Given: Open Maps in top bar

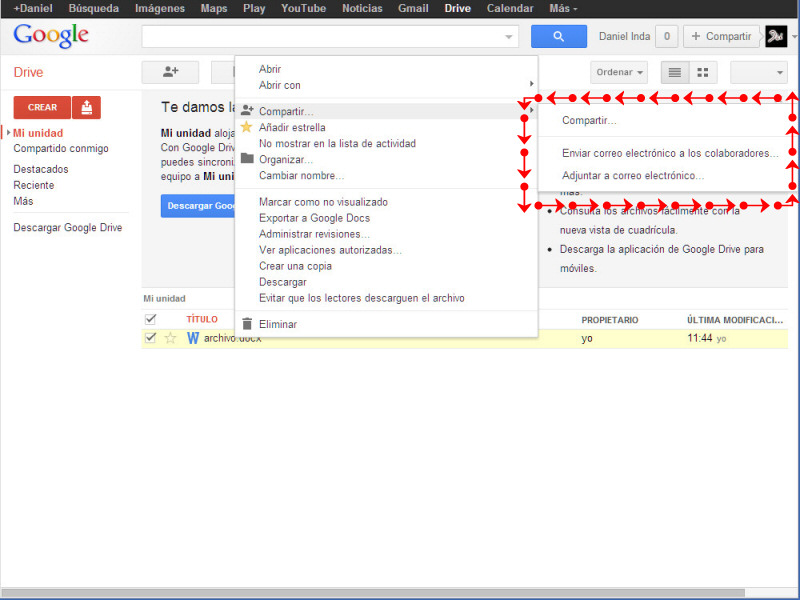Looking at the screenshot, I should 214,9.
